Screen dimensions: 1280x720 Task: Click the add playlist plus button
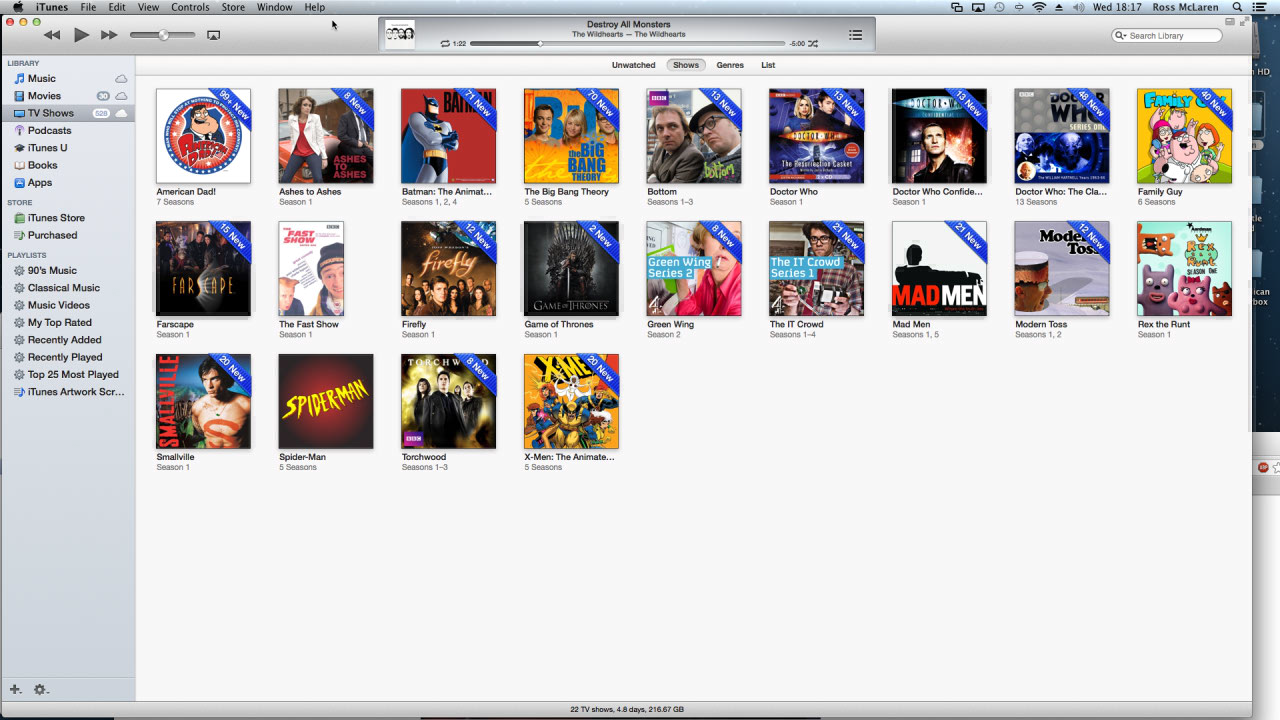point(14,689)
